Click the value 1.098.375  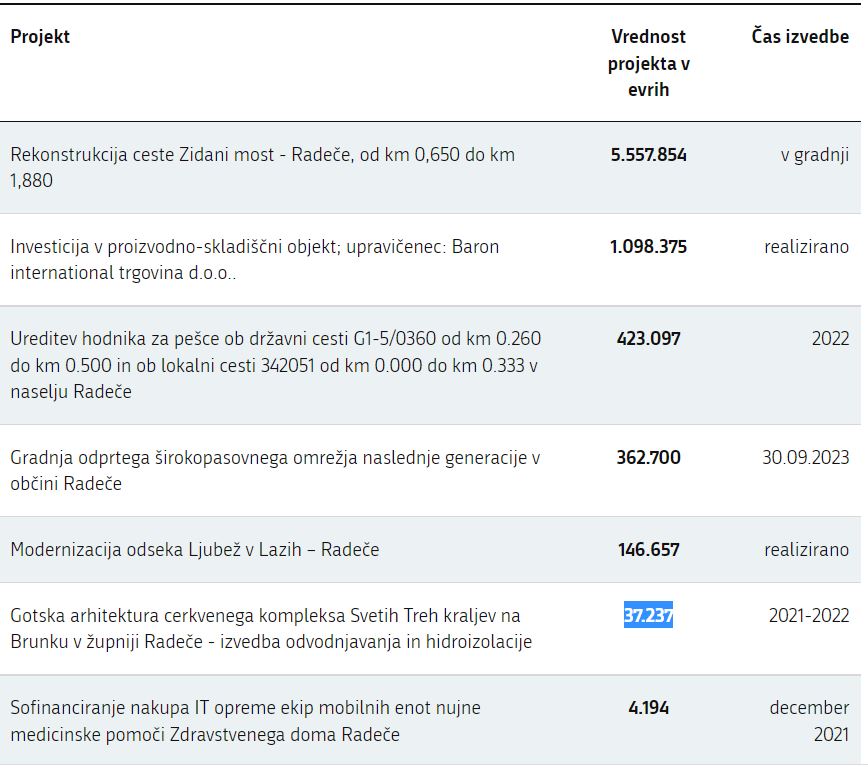(648, 247)
